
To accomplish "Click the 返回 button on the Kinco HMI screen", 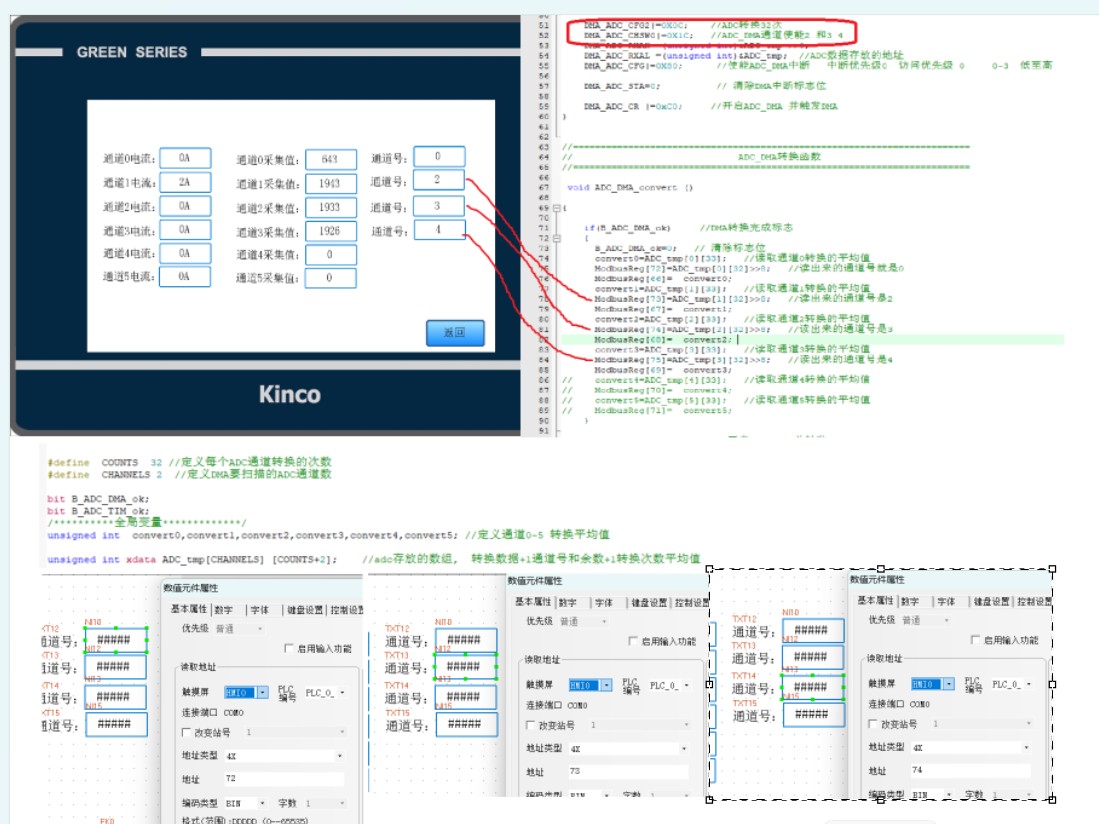I will pos(455,333).
